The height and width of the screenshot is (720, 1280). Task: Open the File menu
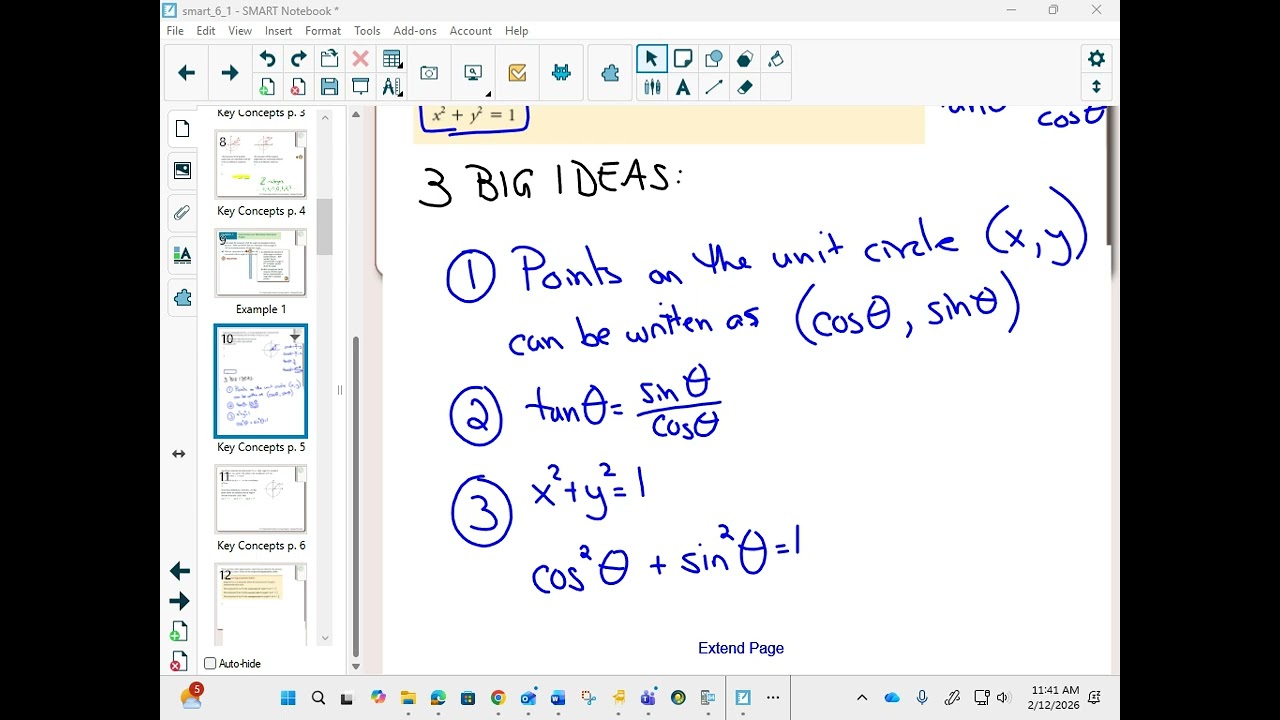tap(175, 31)
